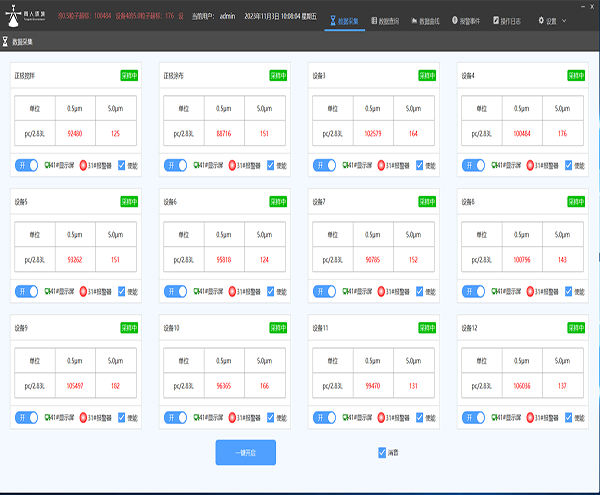
Task: Uncheck the 使能 checkbox in 设备3 card
Action: [420, 165]
